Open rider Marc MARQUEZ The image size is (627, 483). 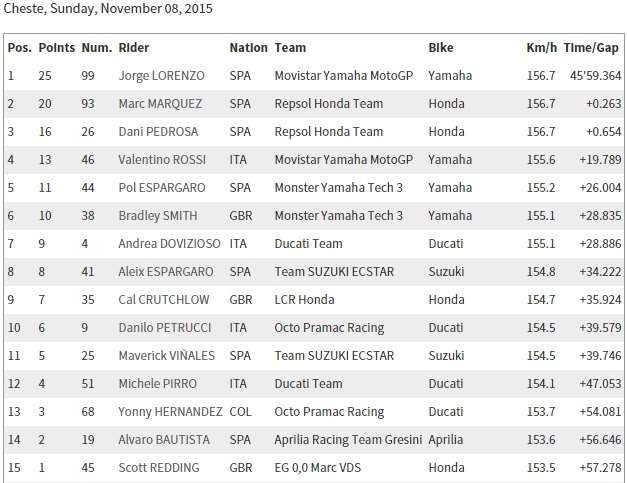coord(160,104)
